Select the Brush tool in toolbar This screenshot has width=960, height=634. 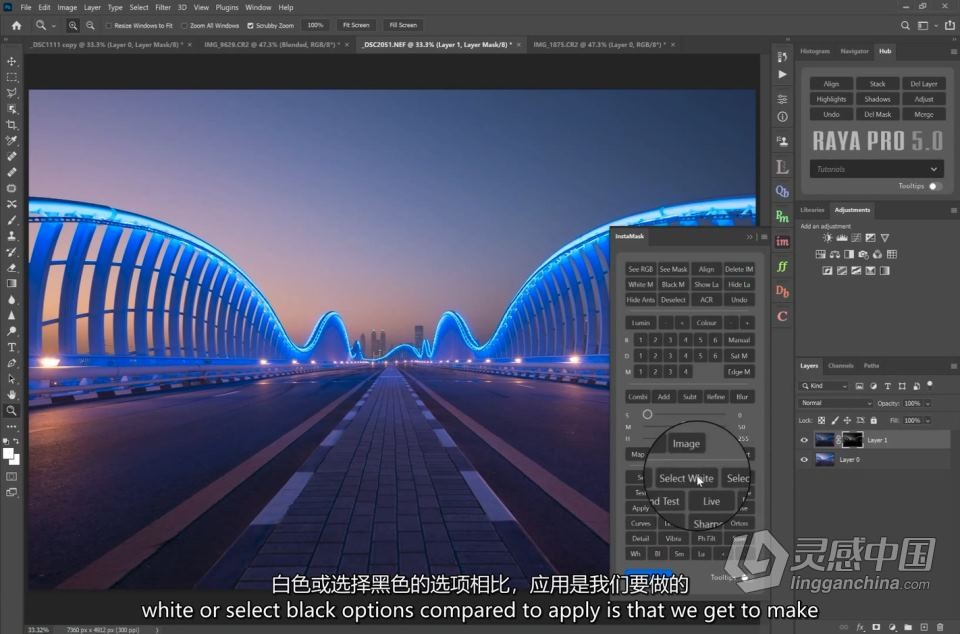coord(12,220)
